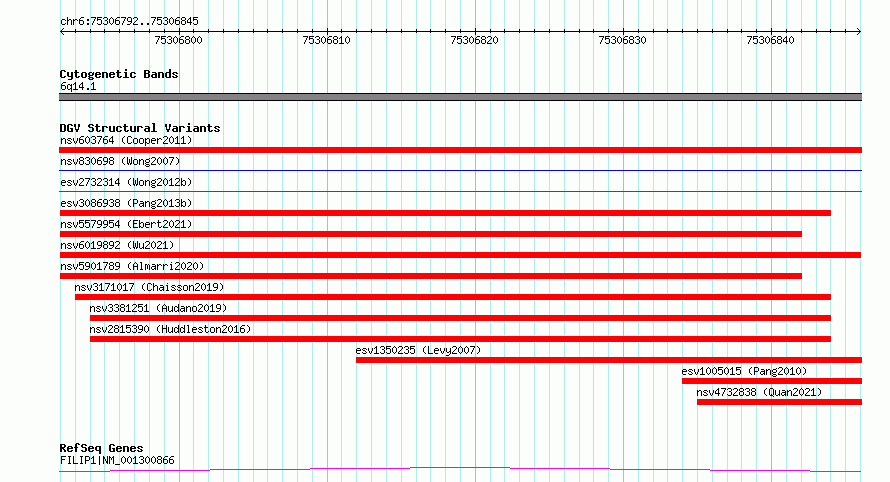Open variant nsv3381251 (Audano2019) label
The width and height of the screenshot is (890, 482).
(158, 308)
